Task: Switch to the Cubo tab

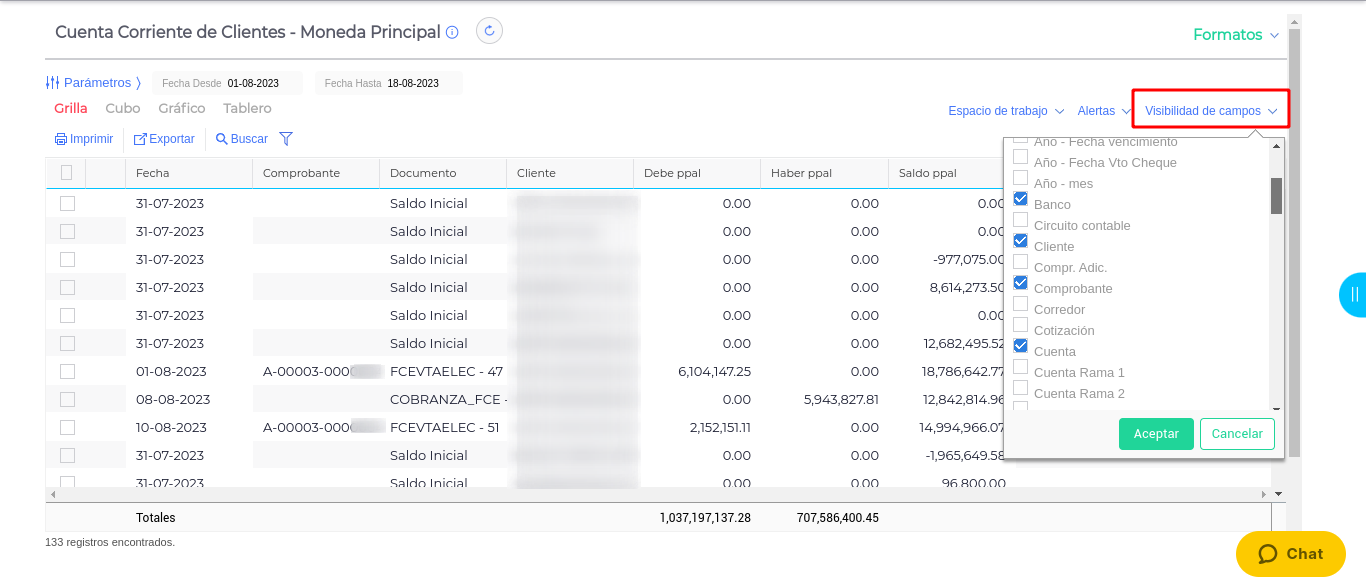Action: [x=123, y=108]
